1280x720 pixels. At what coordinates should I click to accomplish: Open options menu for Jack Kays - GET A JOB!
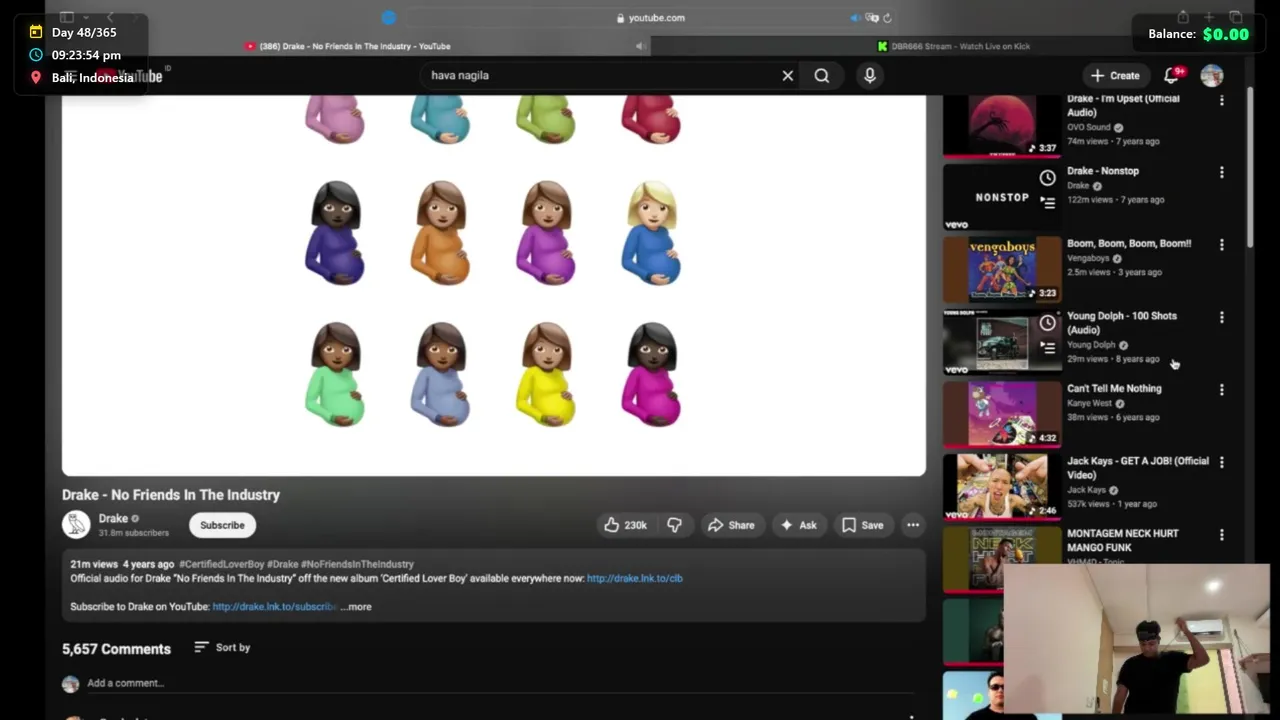(x=1221, y=462)
